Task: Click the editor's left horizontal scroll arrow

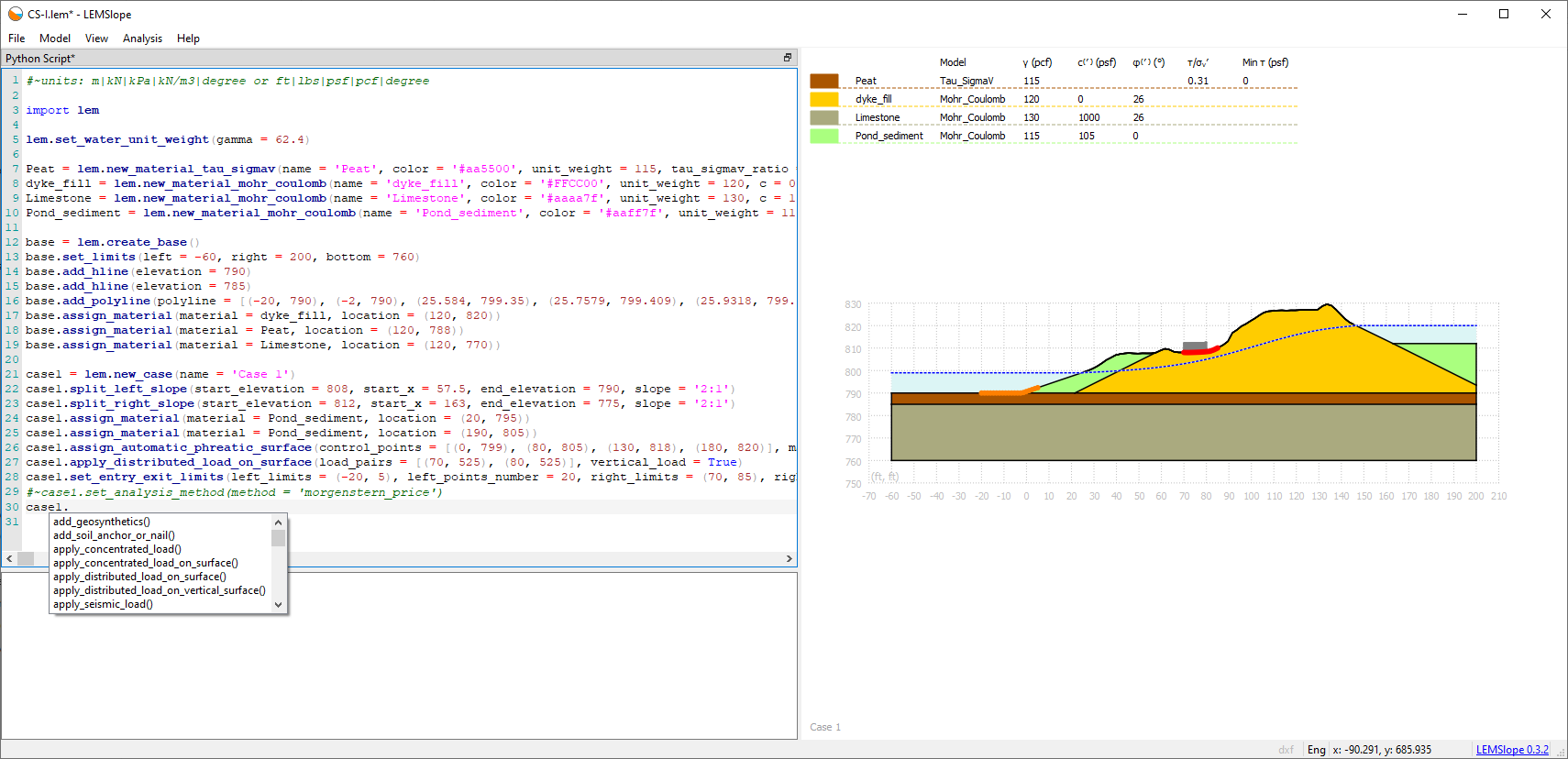Action: [x=9, y=558]
